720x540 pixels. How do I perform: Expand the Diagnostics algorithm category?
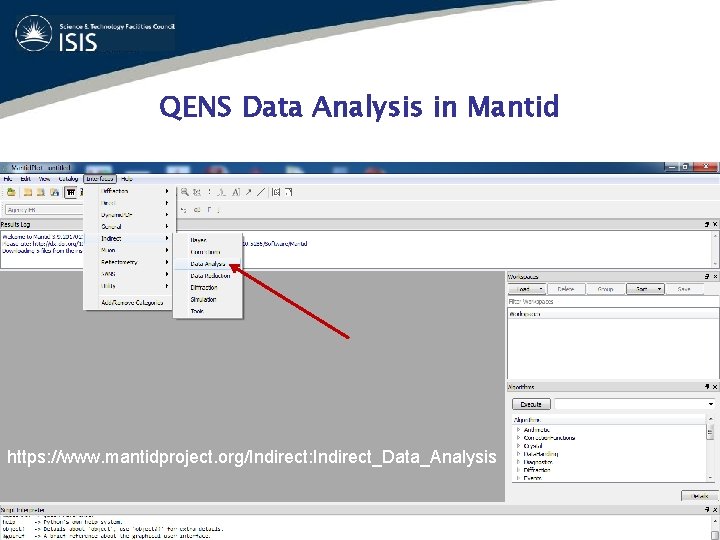coord(518,462)
